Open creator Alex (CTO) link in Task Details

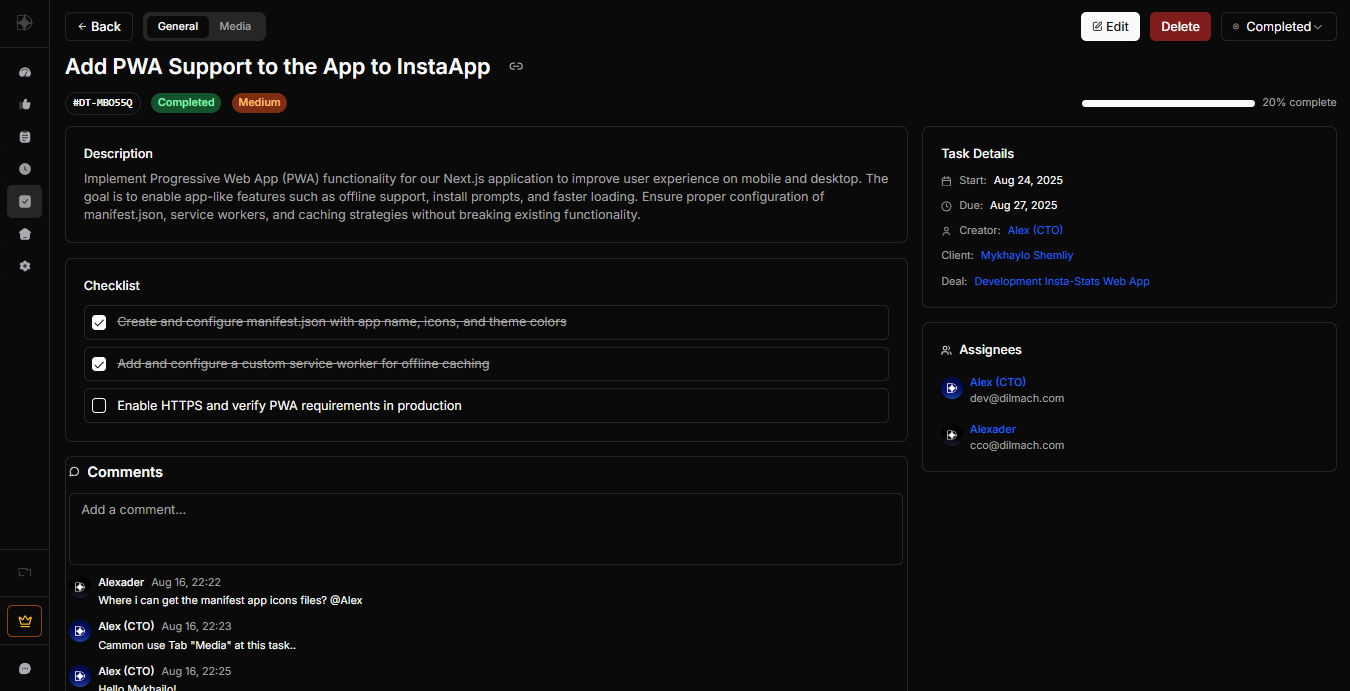pyautogui.click(x=1035, y=231)
